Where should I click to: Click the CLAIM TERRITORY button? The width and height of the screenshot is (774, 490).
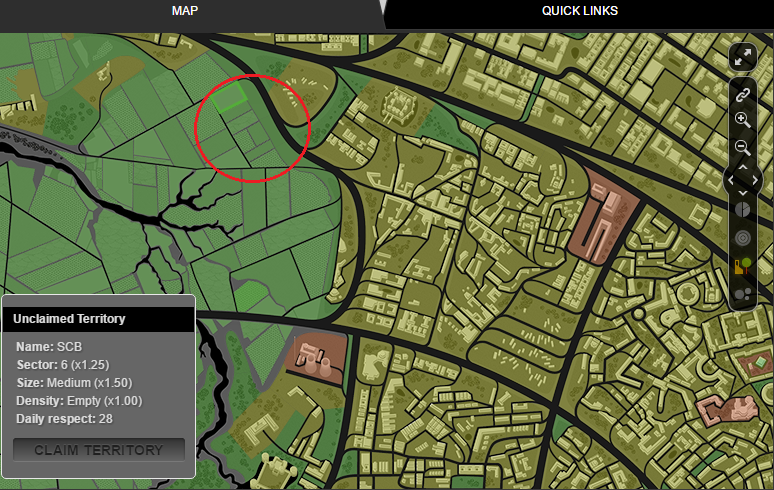pyautogui.click(x=99, y=450)
